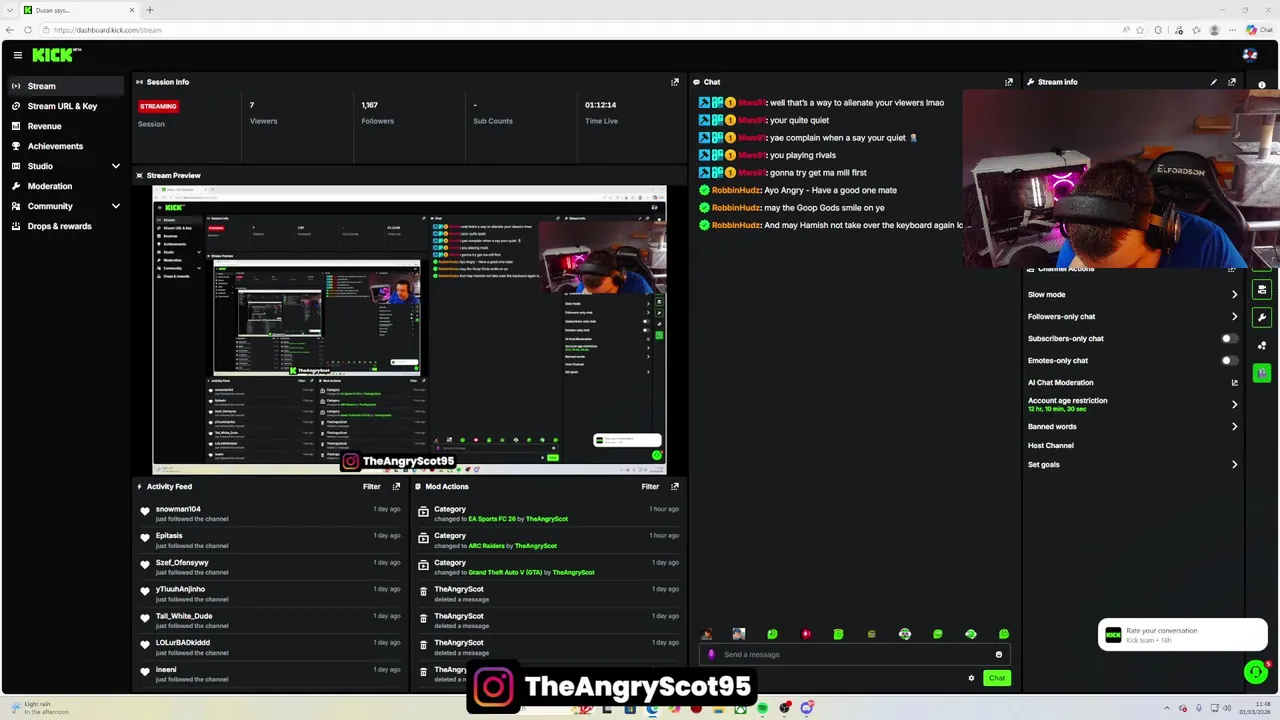Click the green Chat send button
Viewport: 1280px width, 720px height.
click(x=997, y=678)
